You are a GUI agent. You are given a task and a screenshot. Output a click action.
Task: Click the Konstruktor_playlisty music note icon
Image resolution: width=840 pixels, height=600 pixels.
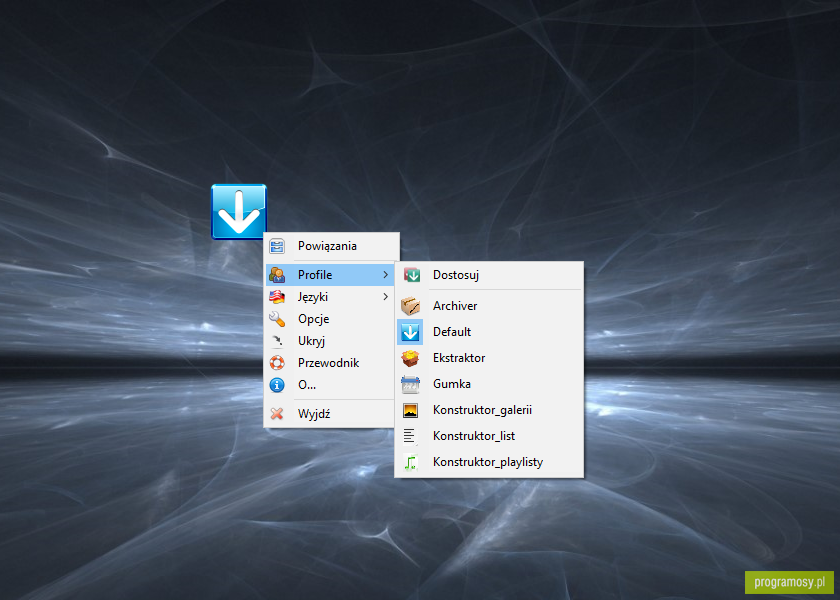[x=410, y=462]
